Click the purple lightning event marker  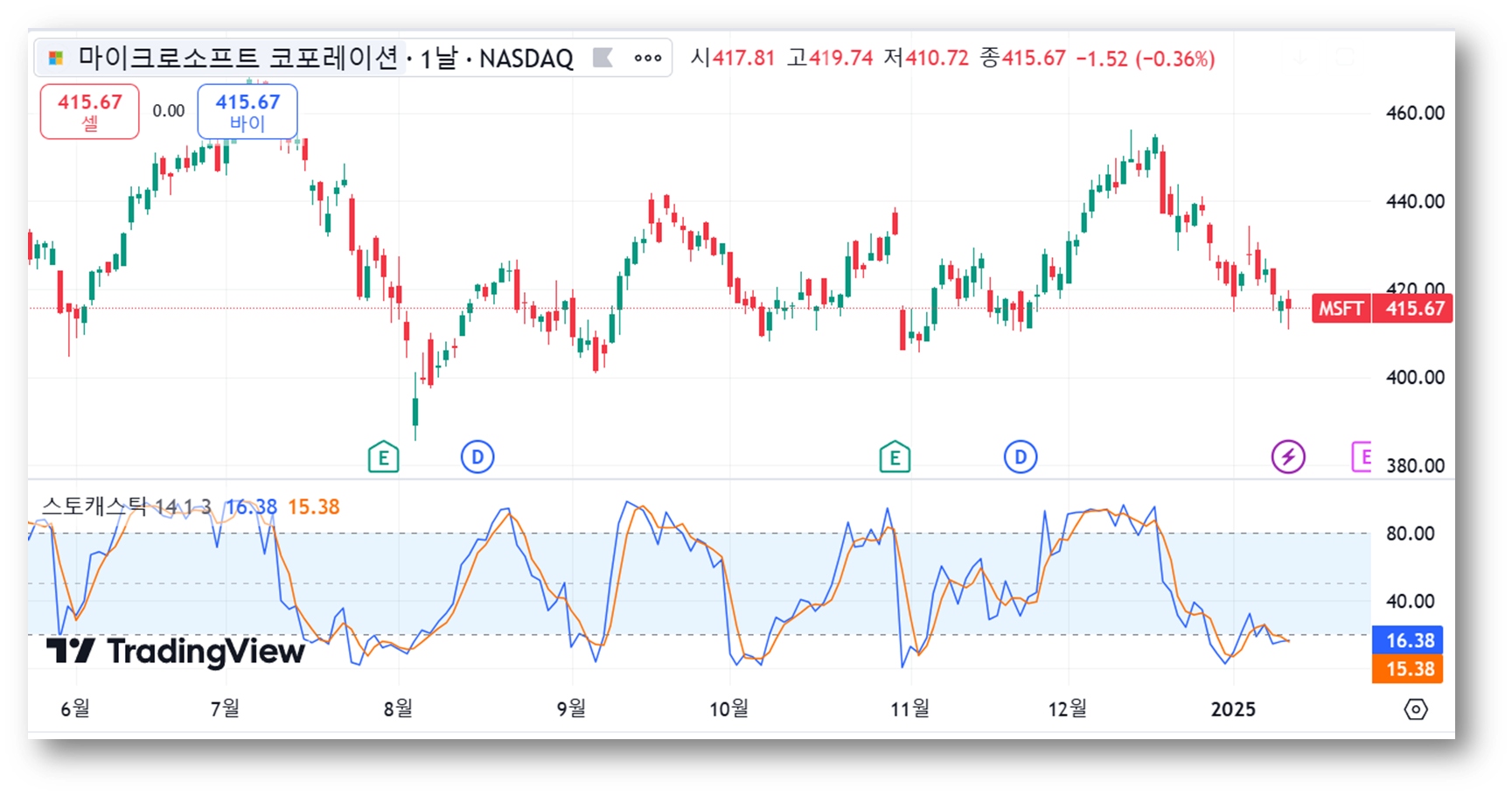(1288, 457)
